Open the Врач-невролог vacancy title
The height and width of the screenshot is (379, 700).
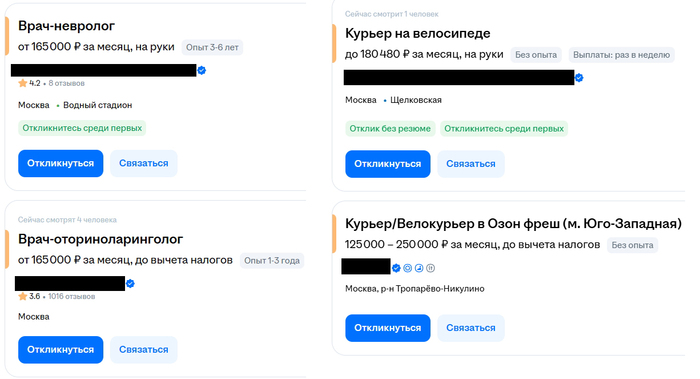tap(67, 26)
